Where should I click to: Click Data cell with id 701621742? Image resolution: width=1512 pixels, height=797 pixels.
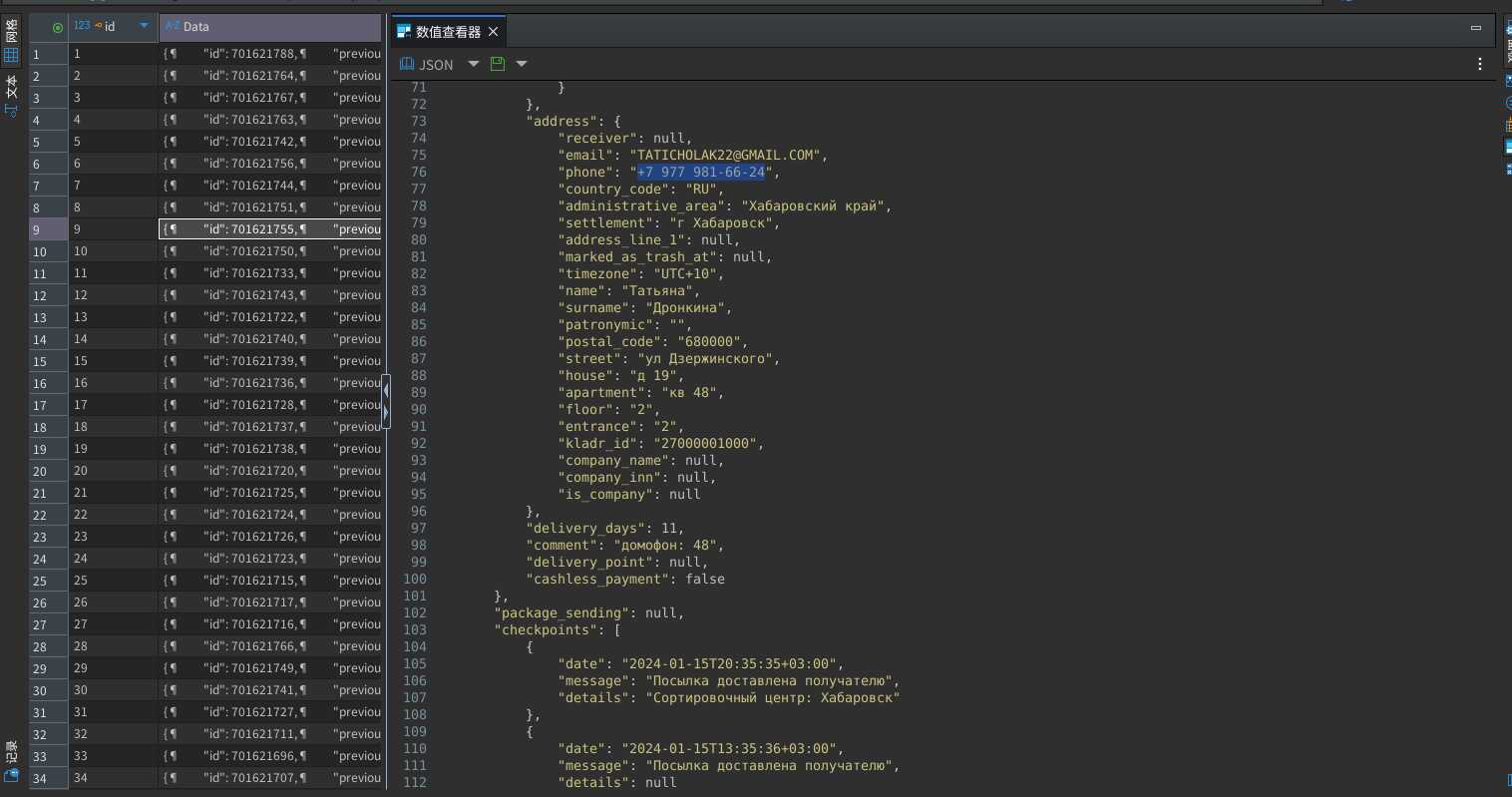[x=271, y=142]
